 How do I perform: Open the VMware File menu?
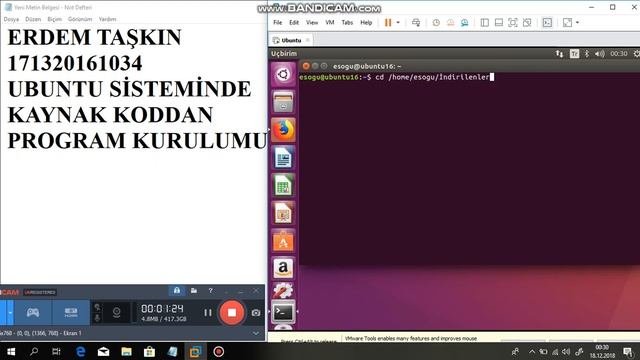coord(278,22)
